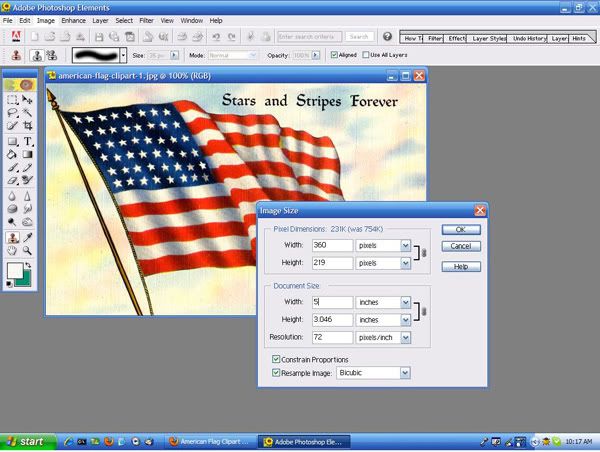Enable Use All Layers checkbox
This screenshot has height=452, width=600.
[366, 55]
